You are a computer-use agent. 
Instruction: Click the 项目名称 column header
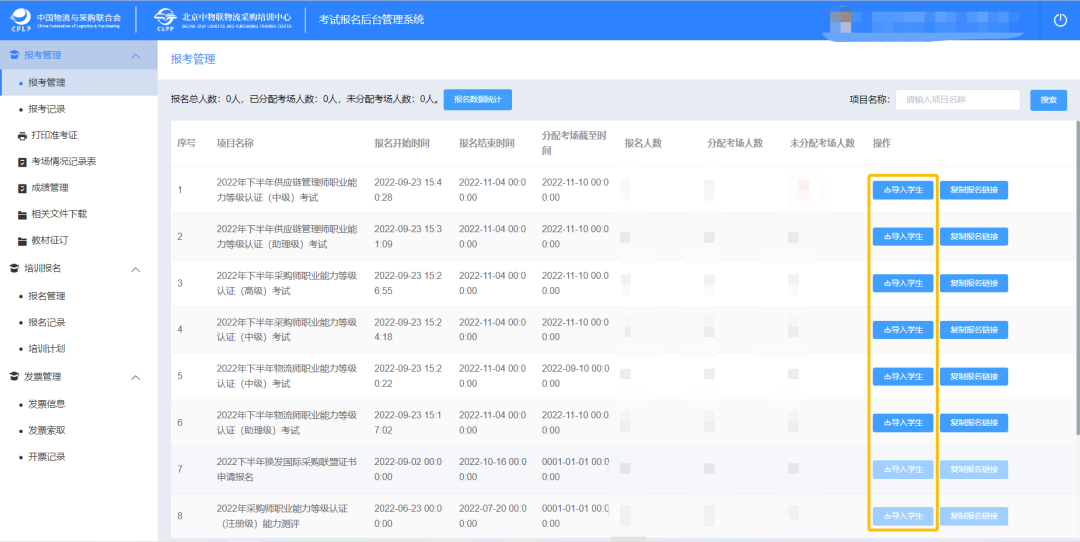(x=236, y=143)
